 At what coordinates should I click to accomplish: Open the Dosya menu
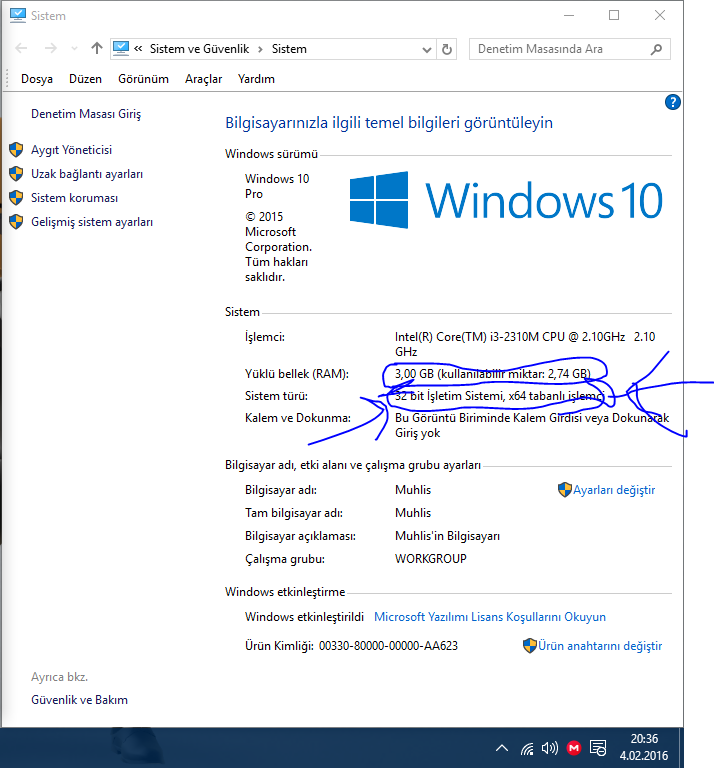tap(37, 79)
